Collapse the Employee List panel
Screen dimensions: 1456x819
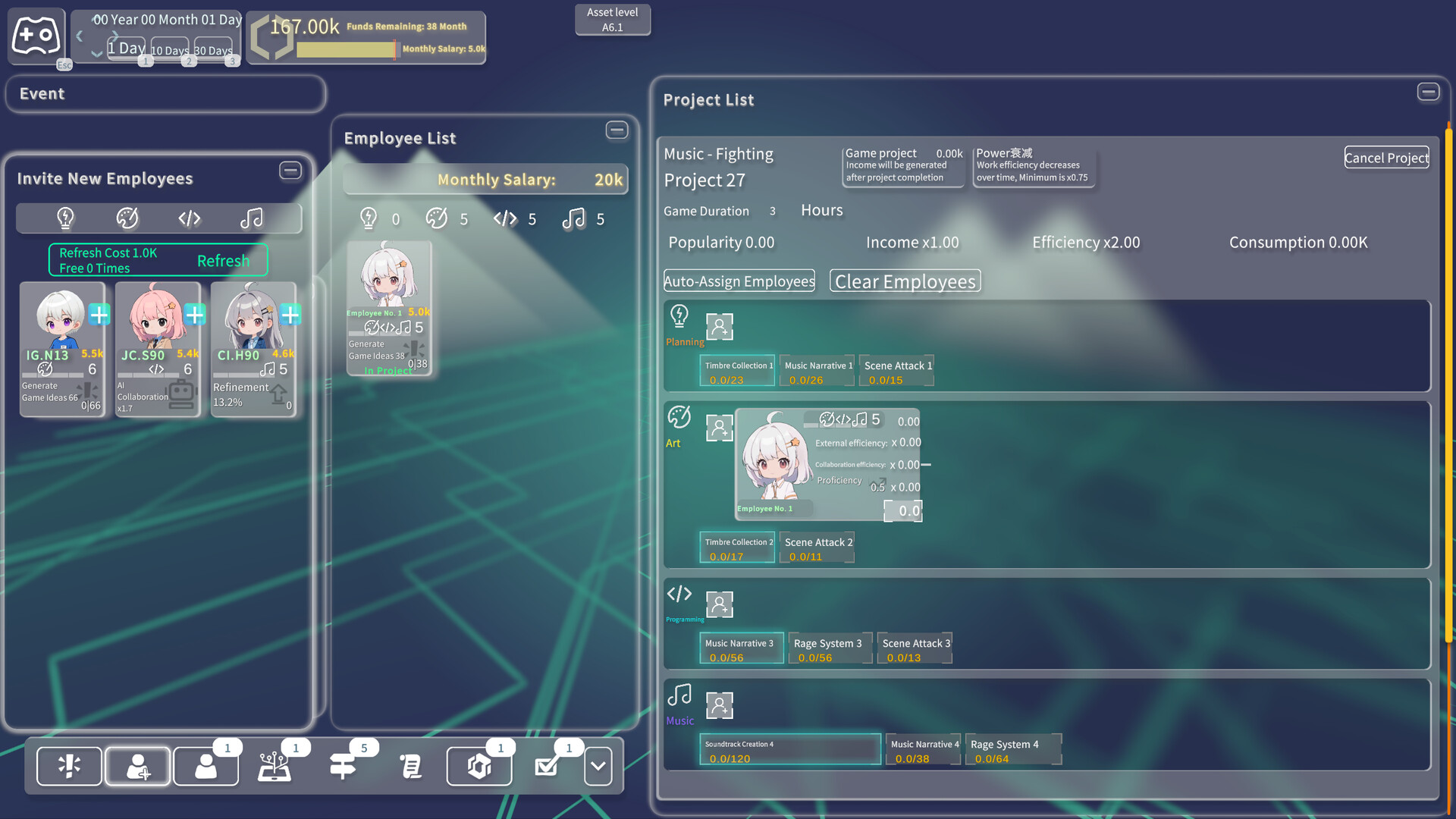[x=617, y=130]
